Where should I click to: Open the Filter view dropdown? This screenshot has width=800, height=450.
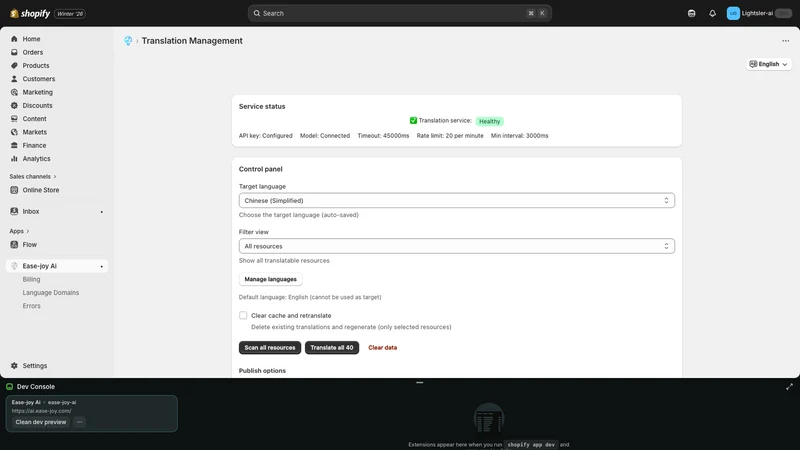[457, 246]
